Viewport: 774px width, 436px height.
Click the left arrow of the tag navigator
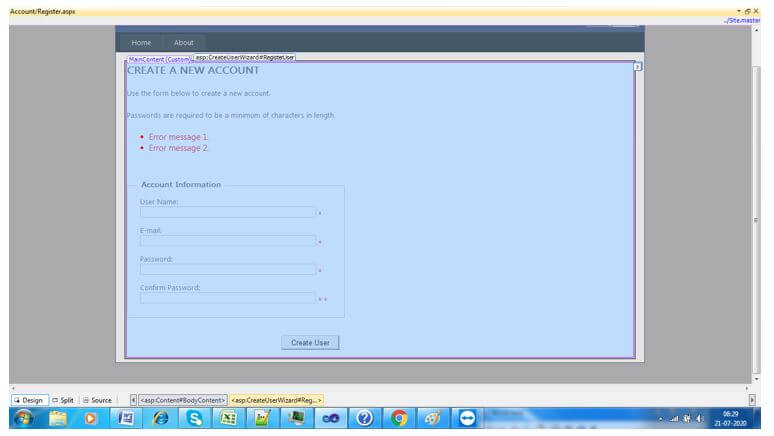coord(133,400)
